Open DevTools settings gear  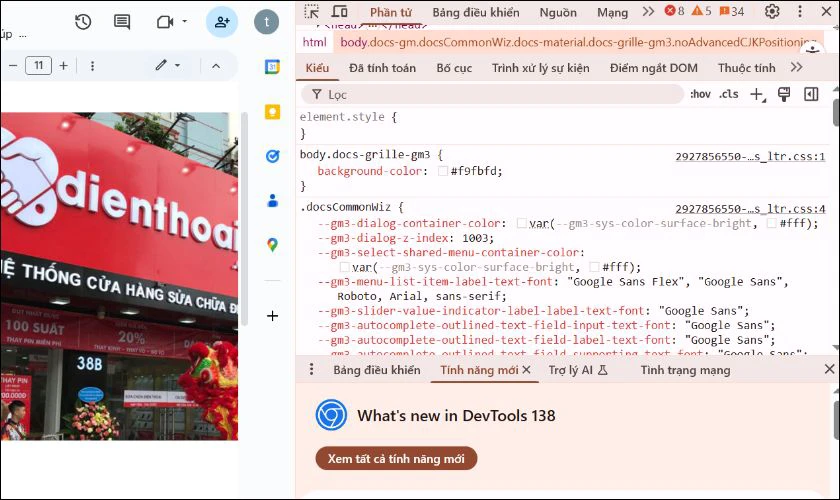tap(772, 11)
